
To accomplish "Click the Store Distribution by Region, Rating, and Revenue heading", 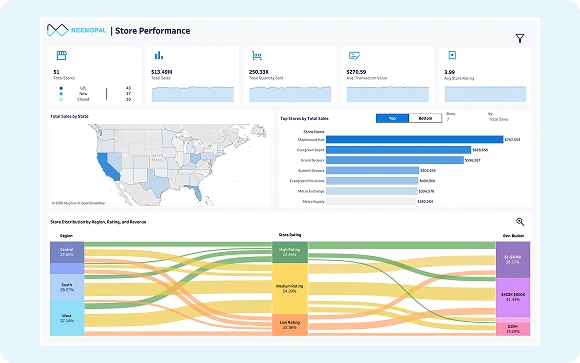I will click(x=98, y=222).
